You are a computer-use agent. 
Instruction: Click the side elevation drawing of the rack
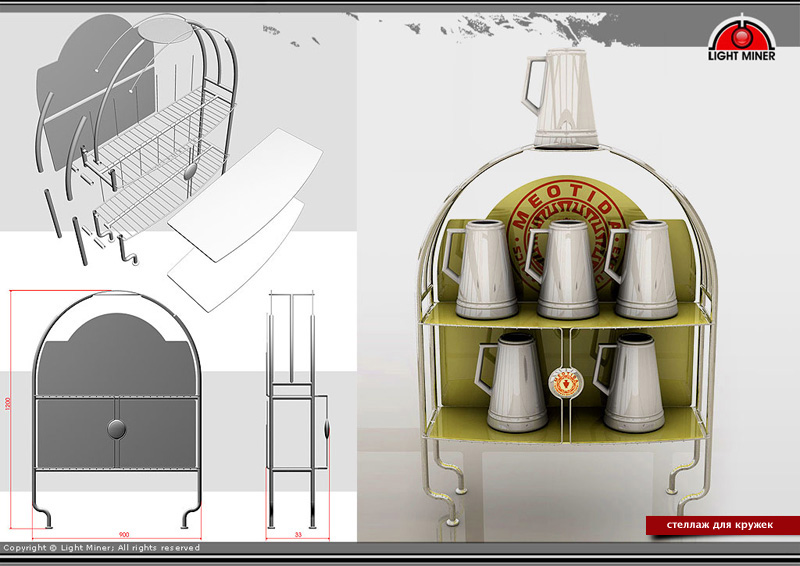[297, 410]
